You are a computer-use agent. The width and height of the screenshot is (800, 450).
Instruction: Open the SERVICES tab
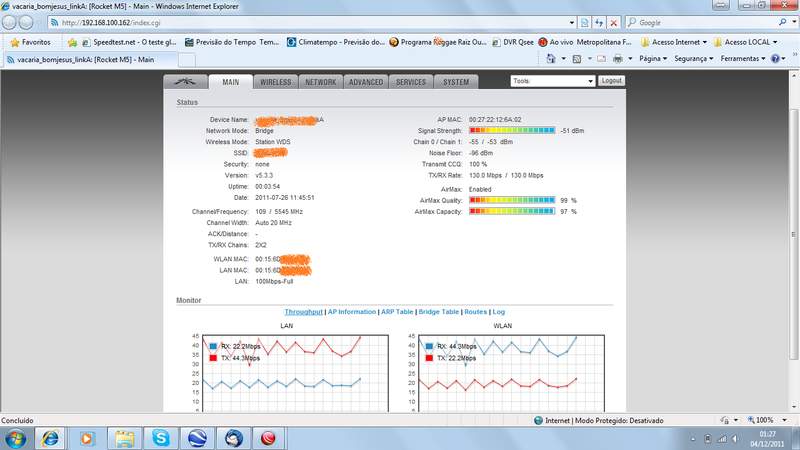[411, 82]
